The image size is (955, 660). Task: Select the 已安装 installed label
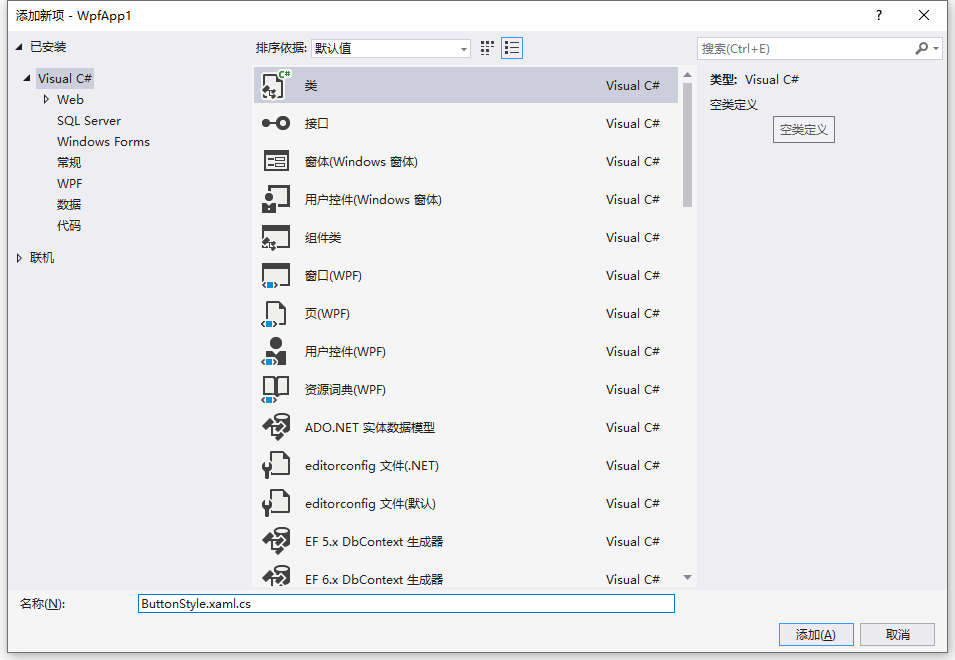click(x=48, y=47)
